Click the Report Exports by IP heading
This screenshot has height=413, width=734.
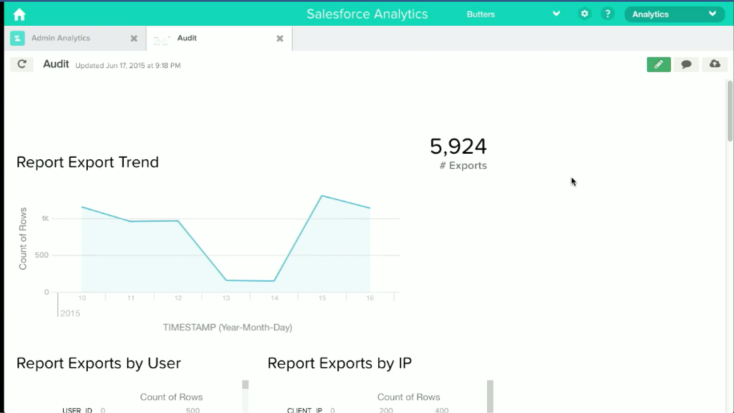[339, 363]
